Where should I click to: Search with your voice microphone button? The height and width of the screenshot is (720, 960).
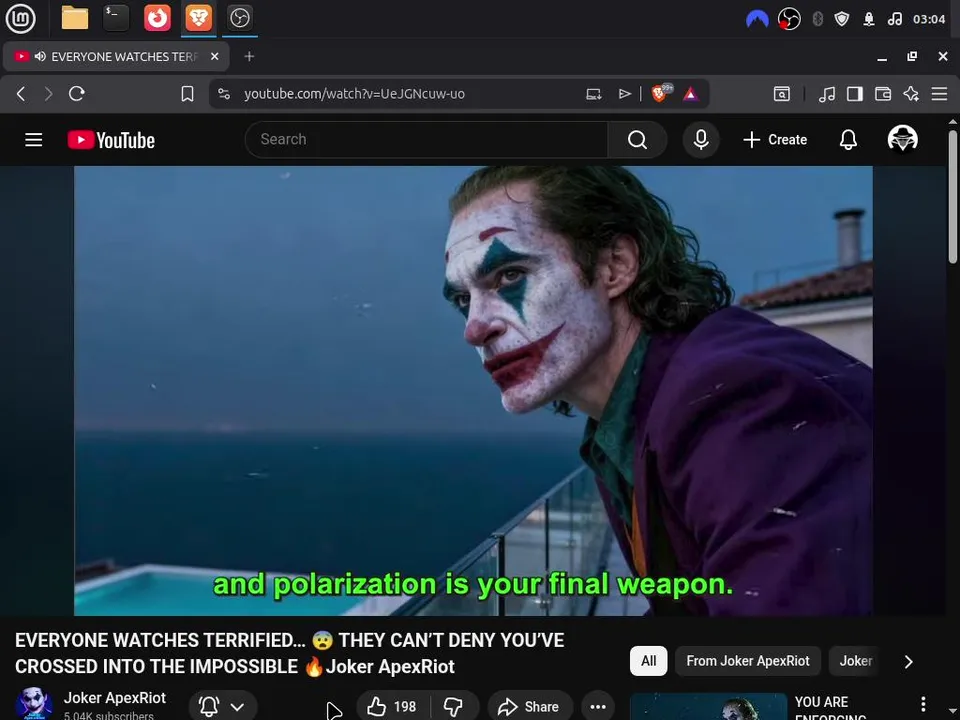(x=701, y=140)
